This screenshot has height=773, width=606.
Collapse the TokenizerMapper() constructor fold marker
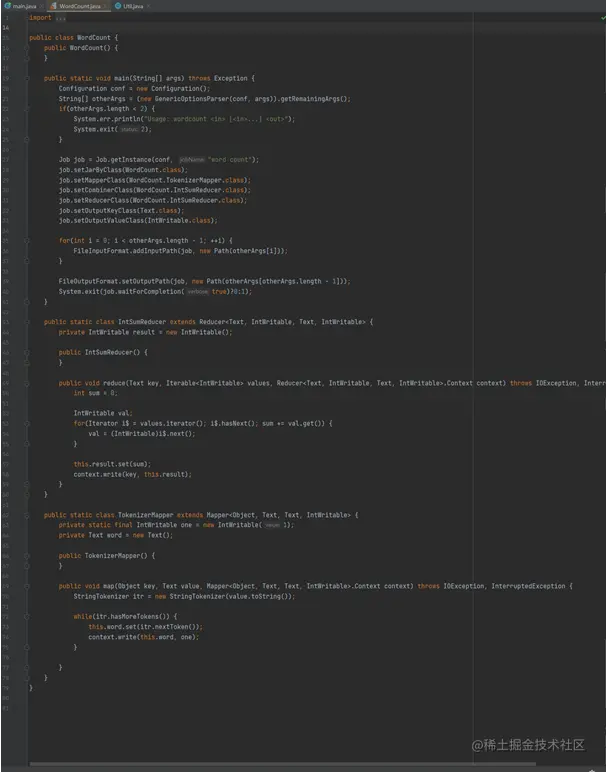pos(27,556)
